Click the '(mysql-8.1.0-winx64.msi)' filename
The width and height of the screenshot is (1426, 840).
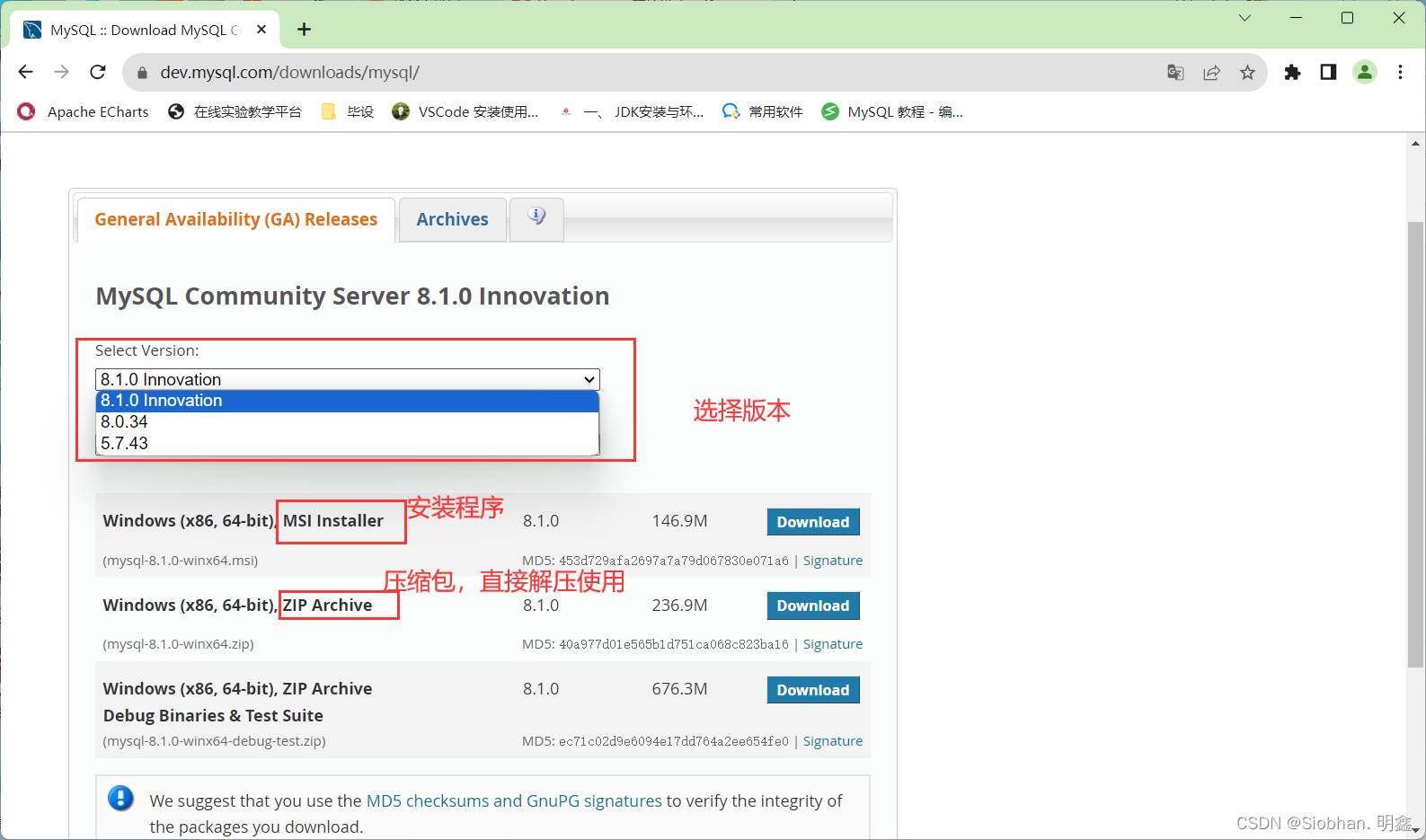(x=181, y=561)
